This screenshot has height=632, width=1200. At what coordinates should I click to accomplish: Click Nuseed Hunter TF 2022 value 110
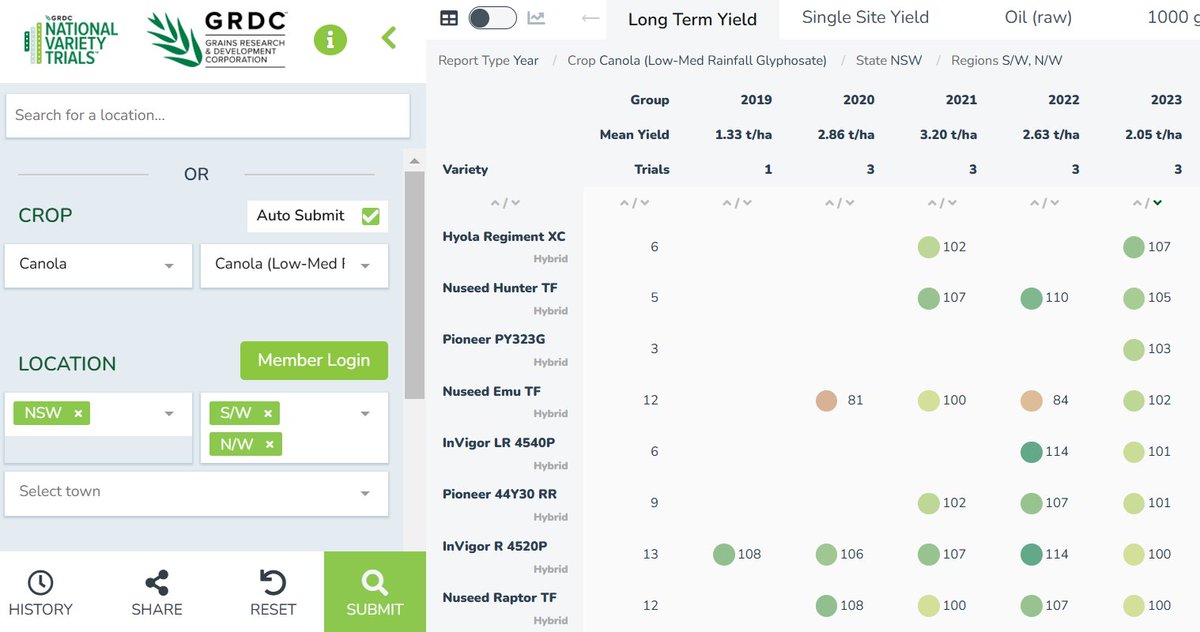tap(1056, 298)
